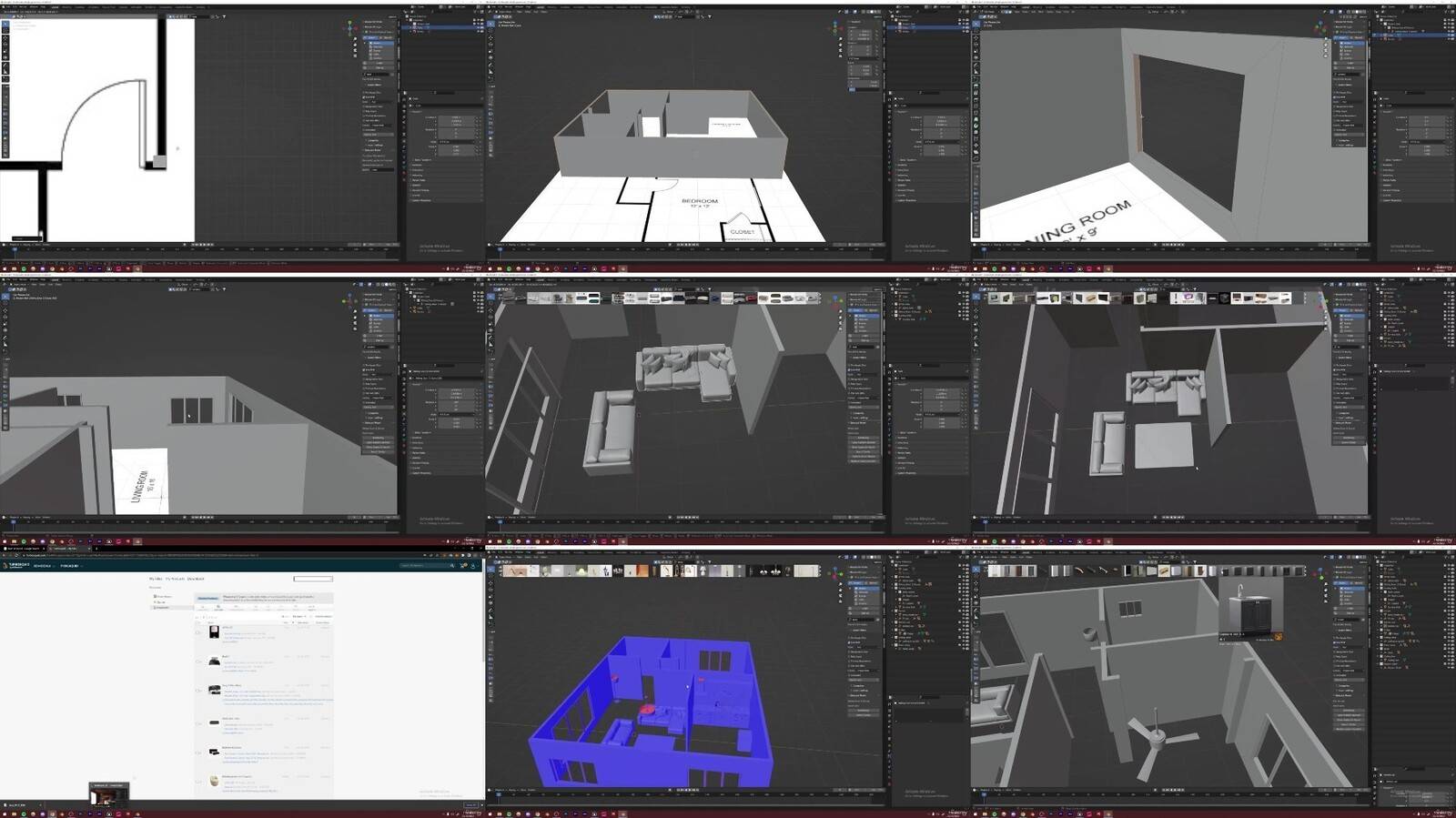Tick checkbox beside the cream vase product
The image size is (1456, 818).
click(x=198, y=781)
